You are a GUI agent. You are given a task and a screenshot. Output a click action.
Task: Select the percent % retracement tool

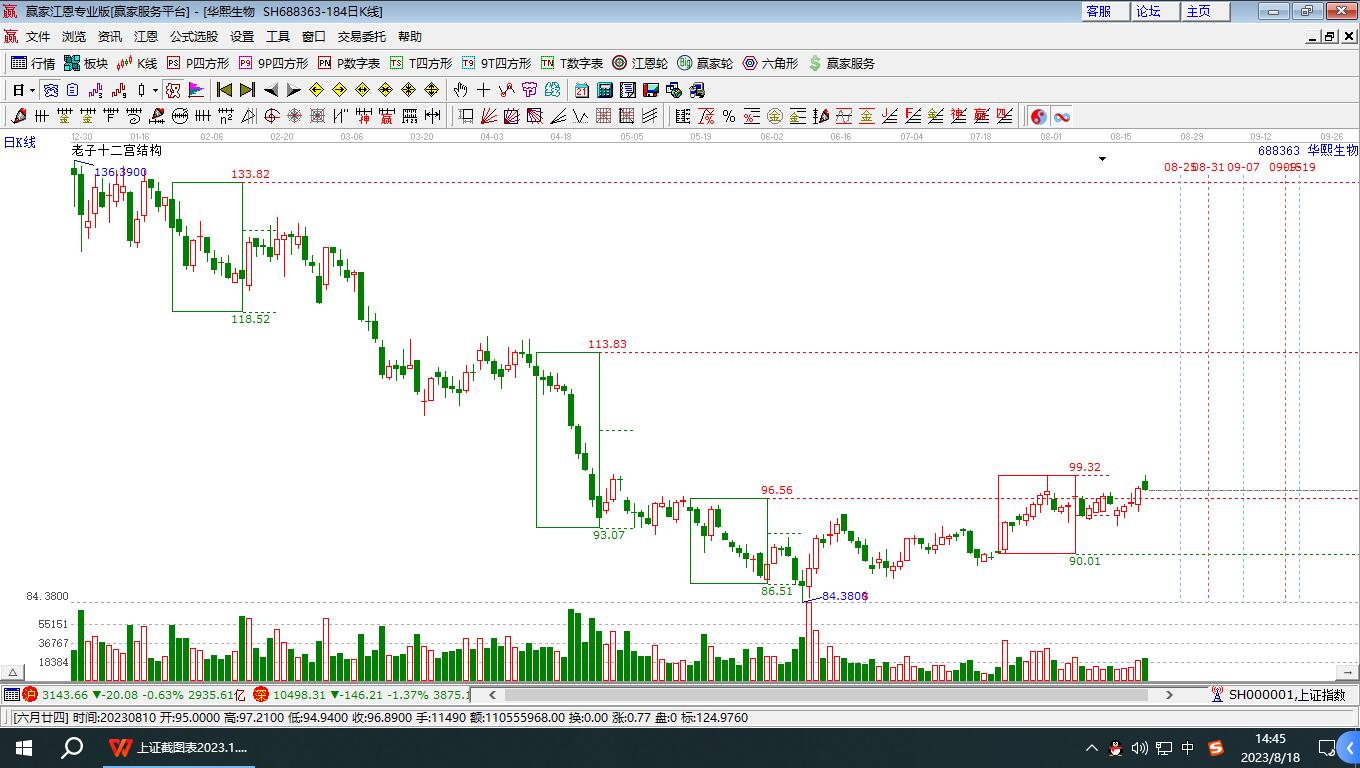(729, 116)
